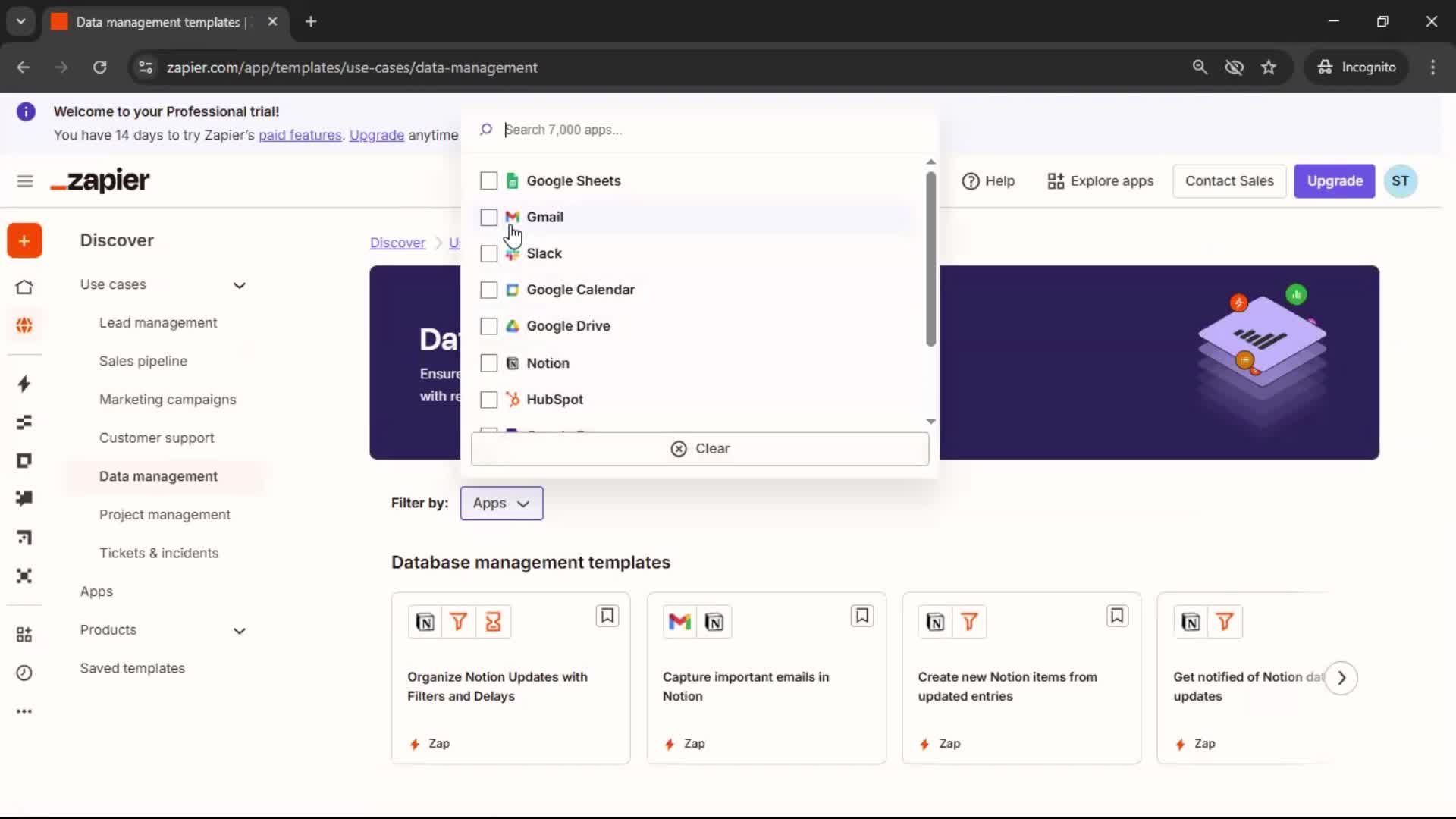Image resolution: width=1456 pixels, height=819 pixels.
Task: Check the Slack checkbox
Action: click(489, 254)
